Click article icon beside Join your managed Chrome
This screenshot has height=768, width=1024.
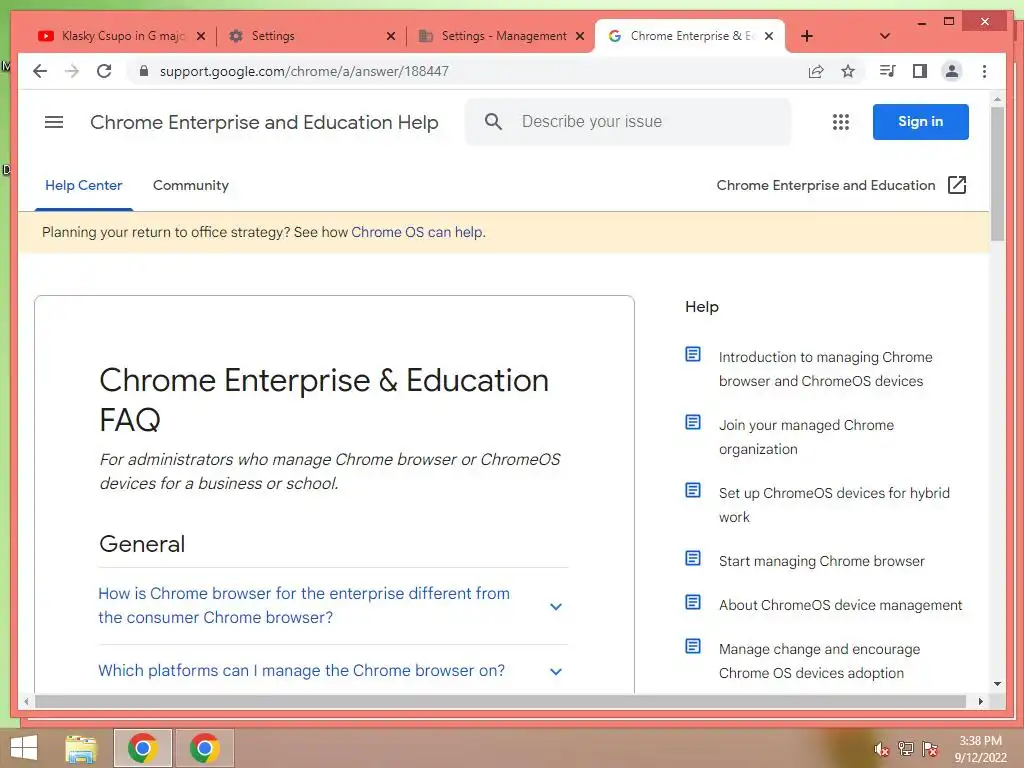693,422
